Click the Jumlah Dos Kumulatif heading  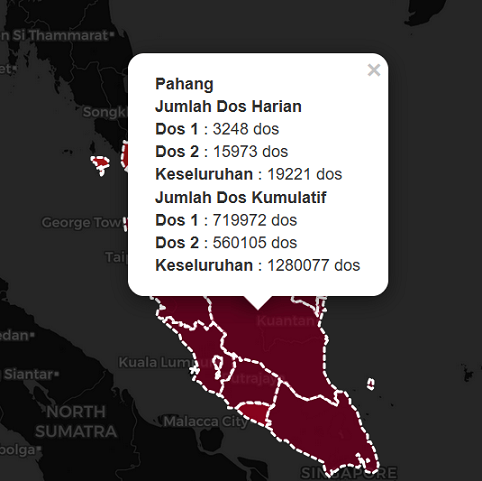(x=241, y=197)
